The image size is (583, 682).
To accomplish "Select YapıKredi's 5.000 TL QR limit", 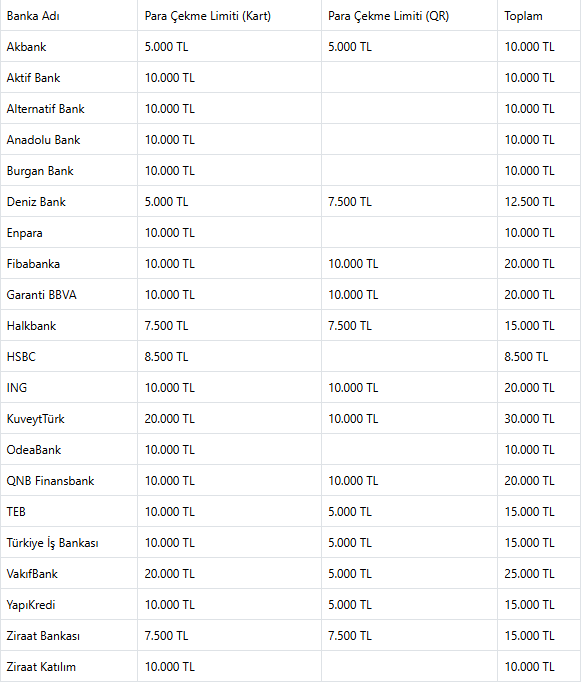I will tap(349, 605).
